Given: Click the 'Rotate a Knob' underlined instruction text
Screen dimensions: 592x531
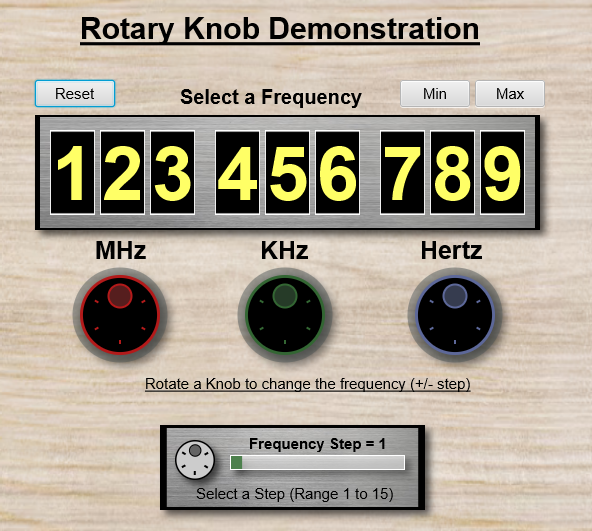Looking at the screenshot, I should click(308, 384).
